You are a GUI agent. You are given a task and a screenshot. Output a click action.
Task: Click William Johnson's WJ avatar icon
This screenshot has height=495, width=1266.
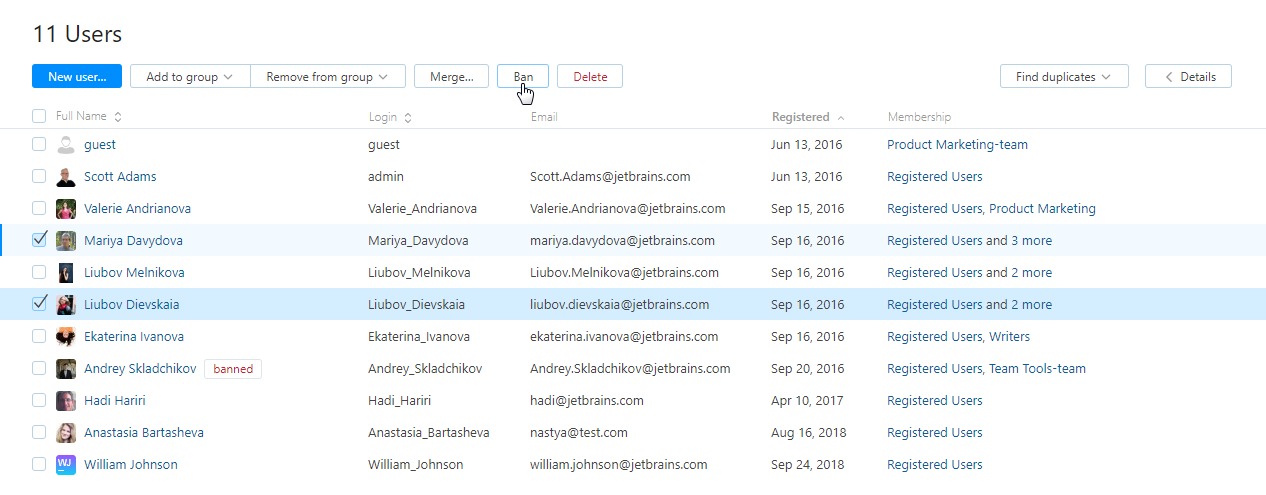click(66, 465)
